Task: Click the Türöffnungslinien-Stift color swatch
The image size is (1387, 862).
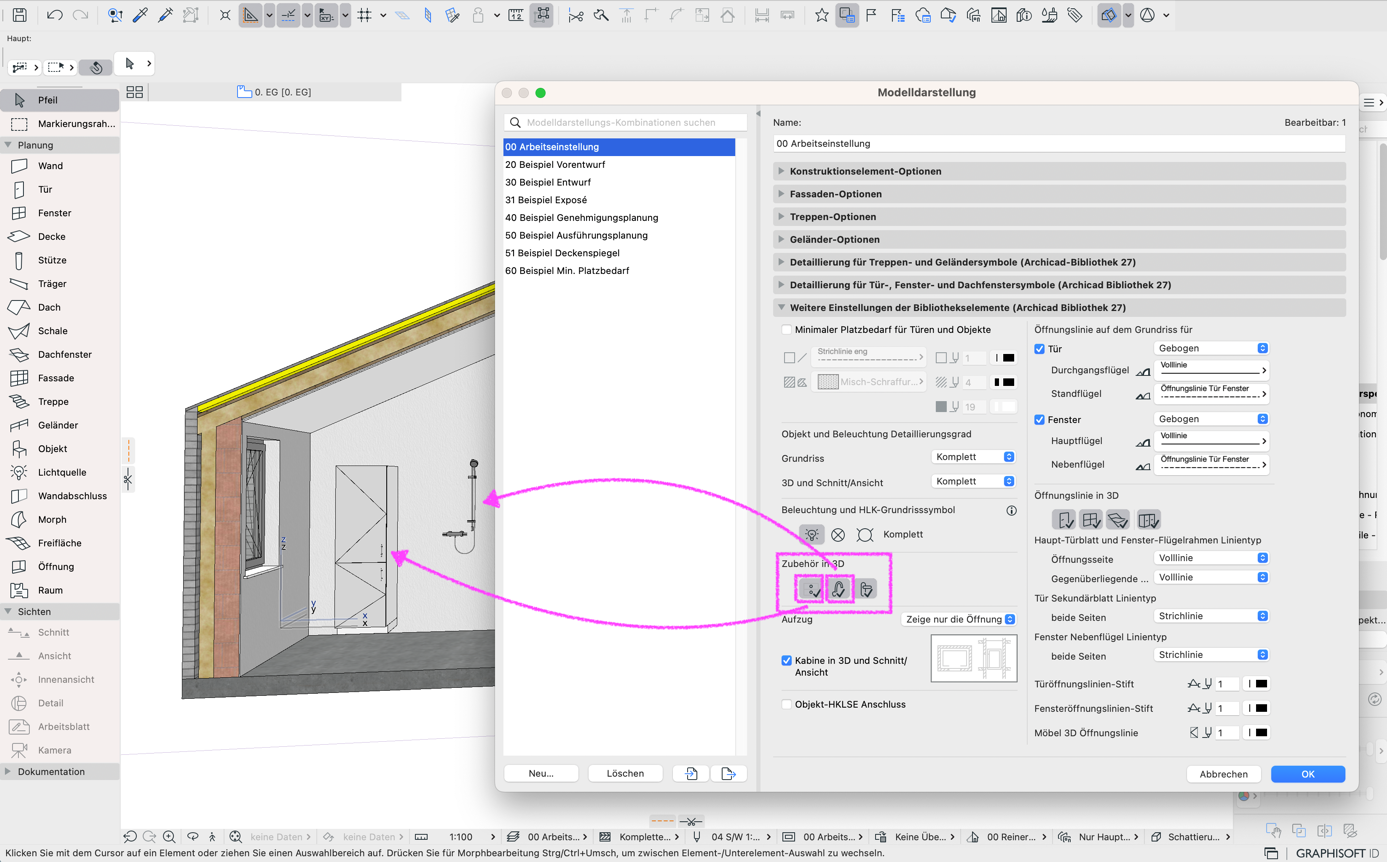Action: coord(1257,684)
